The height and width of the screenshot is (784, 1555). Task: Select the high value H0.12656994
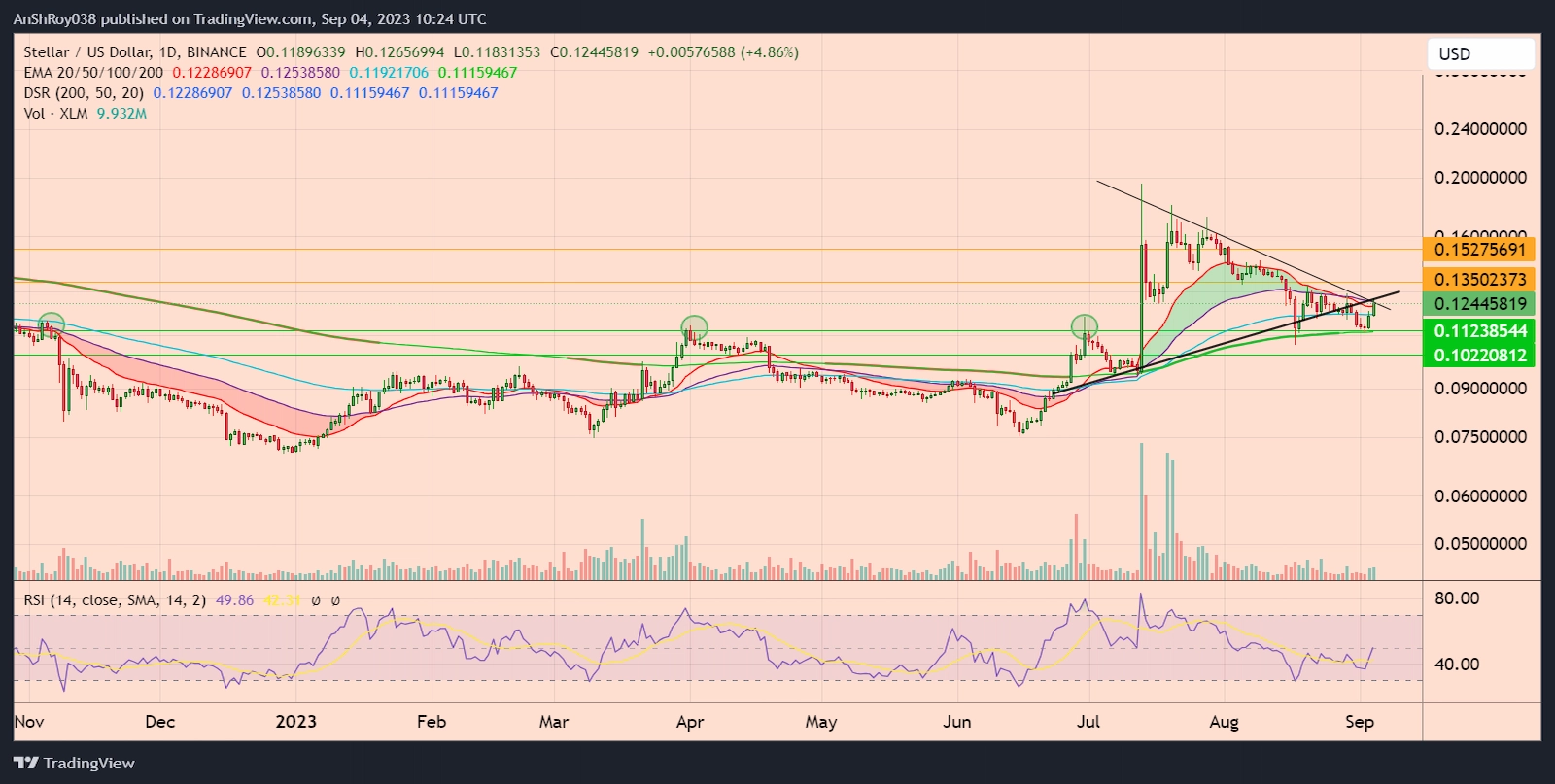coord(399,52)
